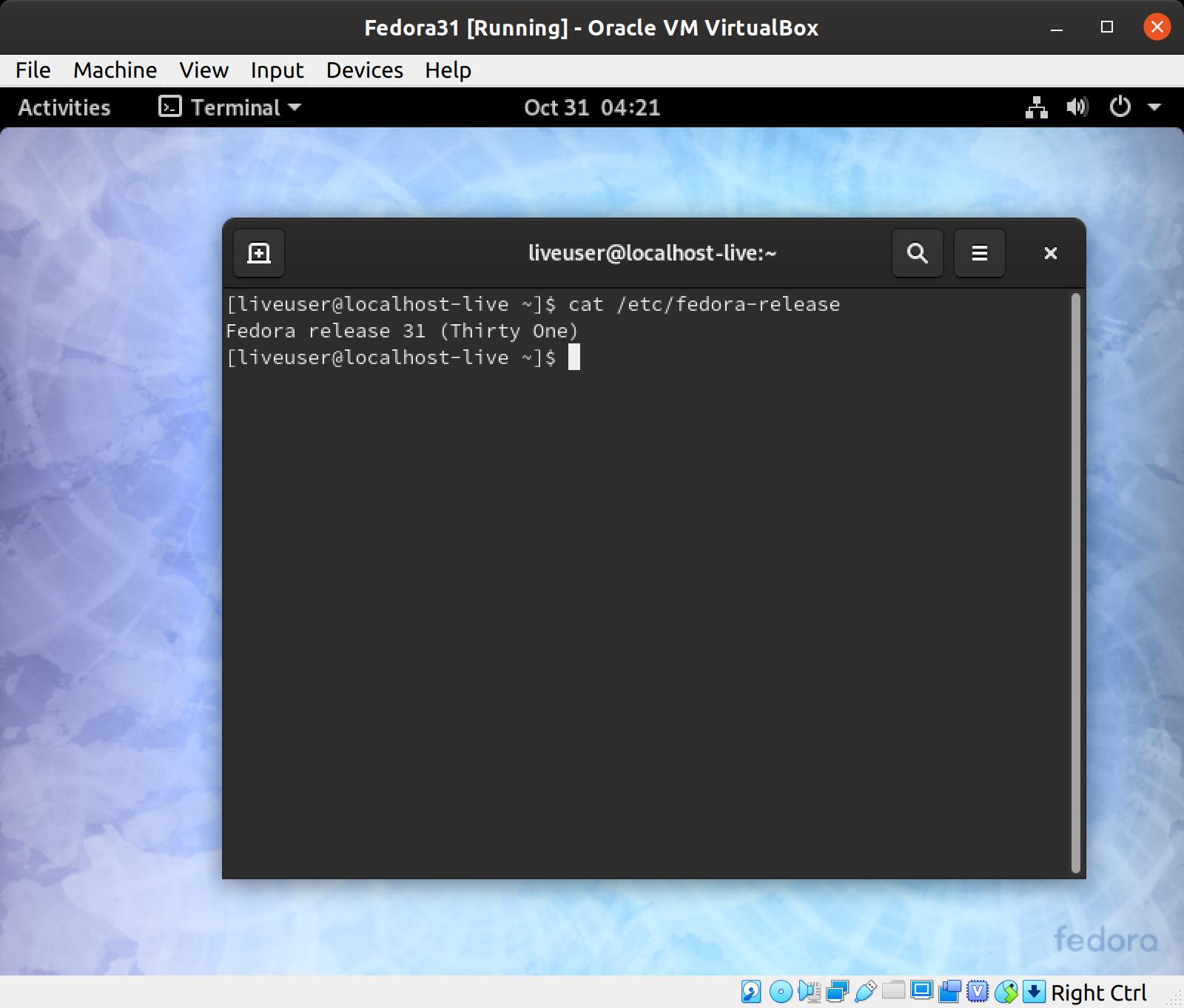Close the terminal window

click(1050, 253)
